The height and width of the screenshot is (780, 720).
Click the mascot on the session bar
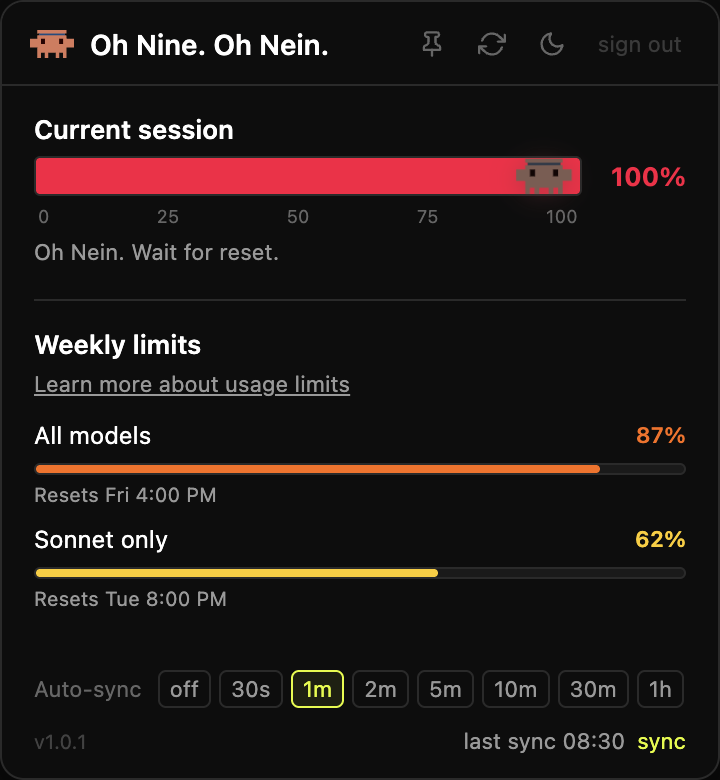pyautogui.click(x=544, y=176)
